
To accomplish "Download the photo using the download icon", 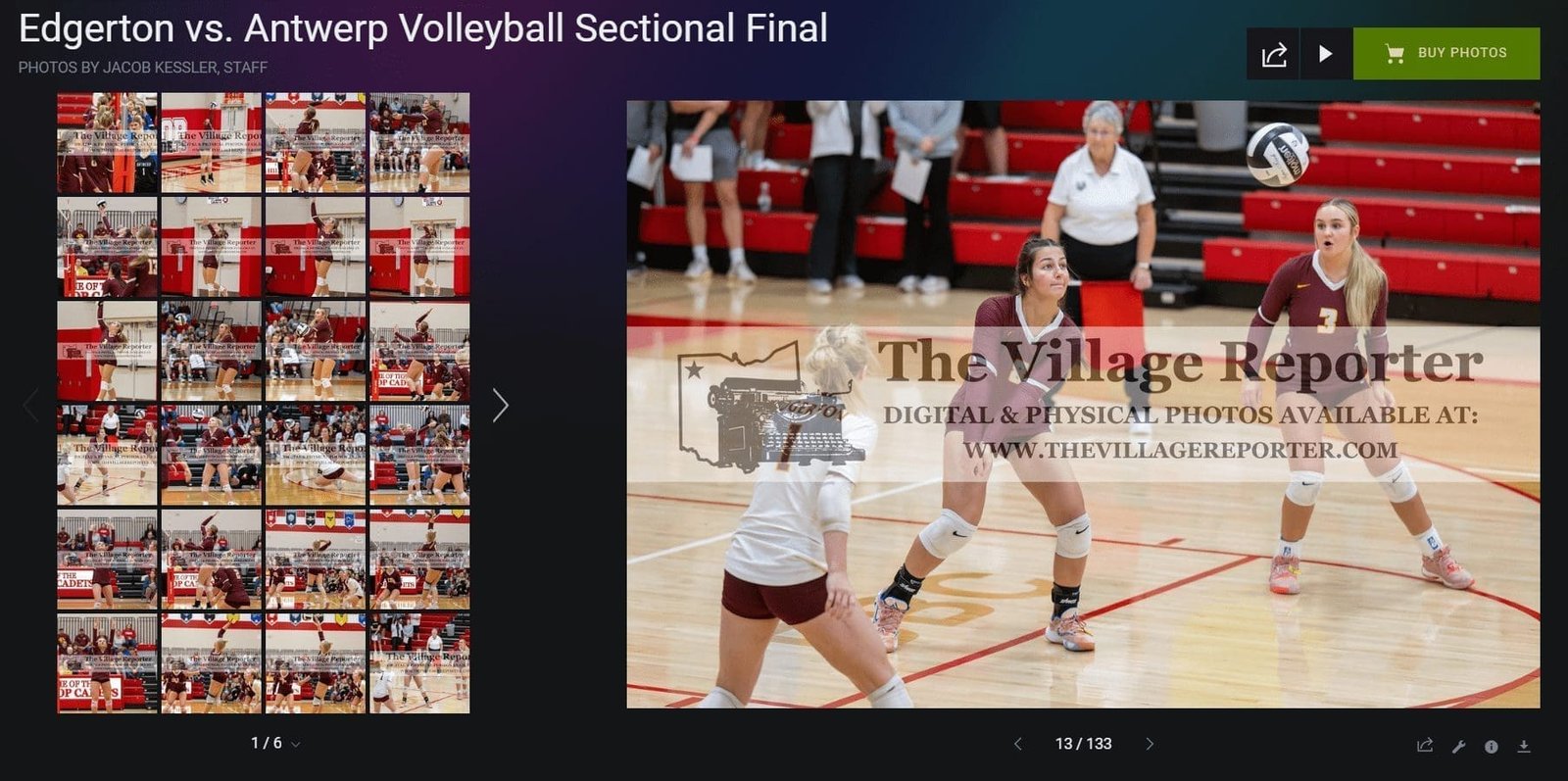I will click(x=1524, y=746).
